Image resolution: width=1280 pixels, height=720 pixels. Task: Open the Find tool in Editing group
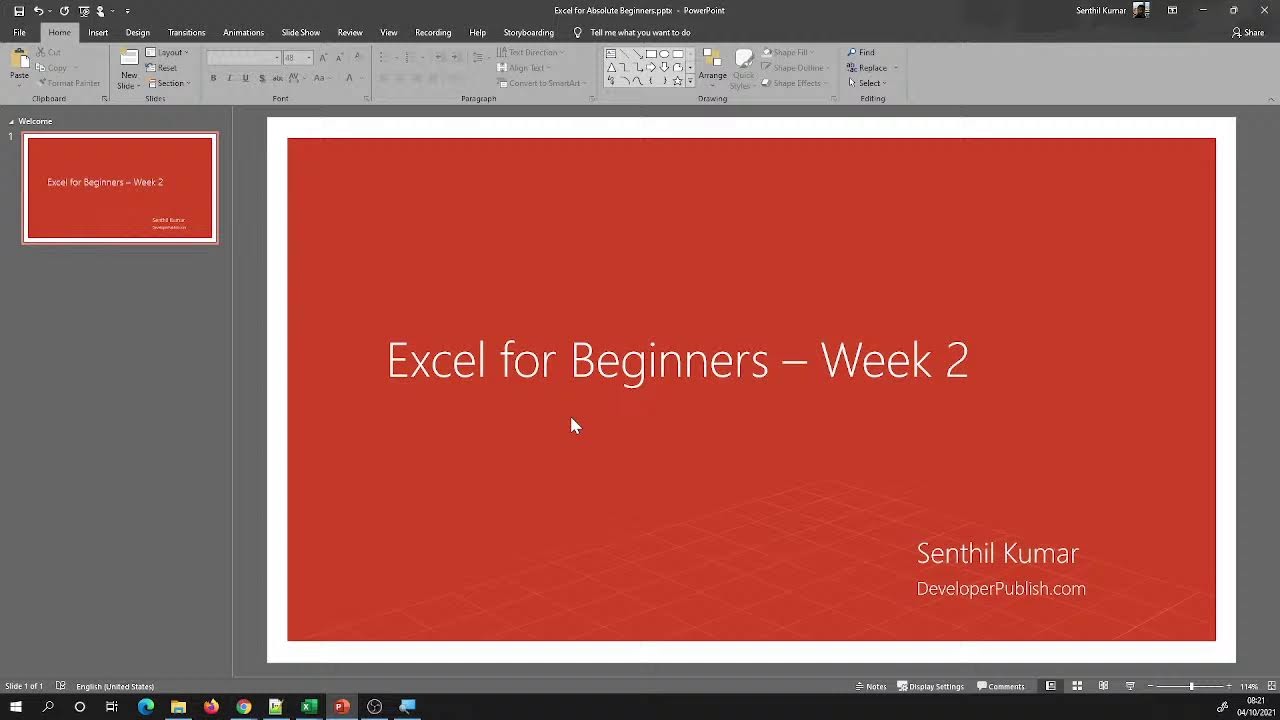864,52
